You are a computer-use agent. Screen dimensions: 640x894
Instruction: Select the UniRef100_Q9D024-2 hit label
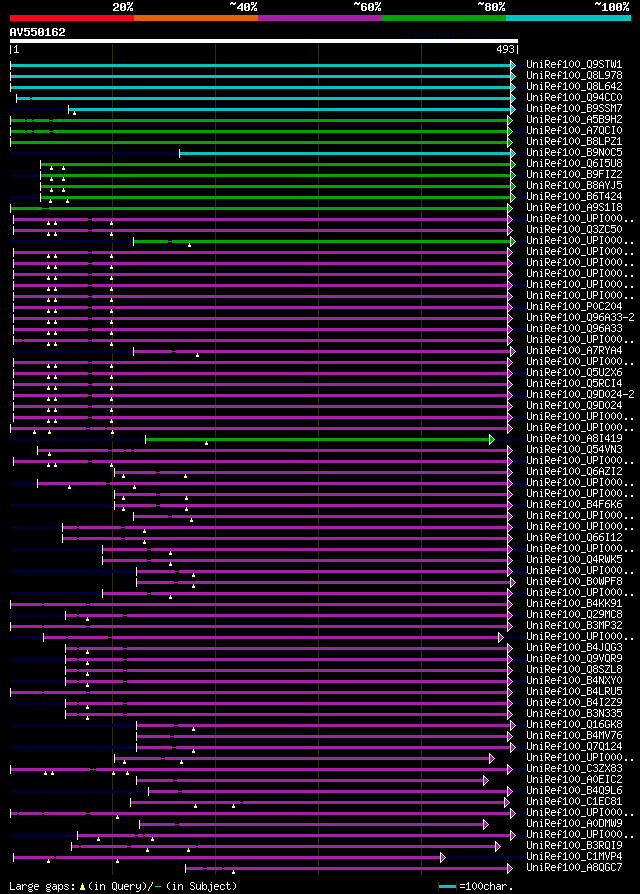click(x=580, y=395)
